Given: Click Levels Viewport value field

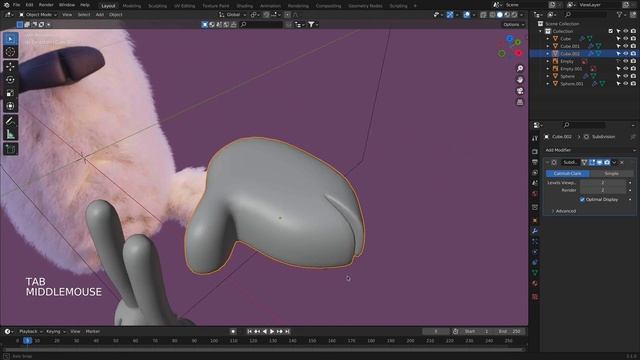Looking at the screenshot, I should (x=603, y=183).
